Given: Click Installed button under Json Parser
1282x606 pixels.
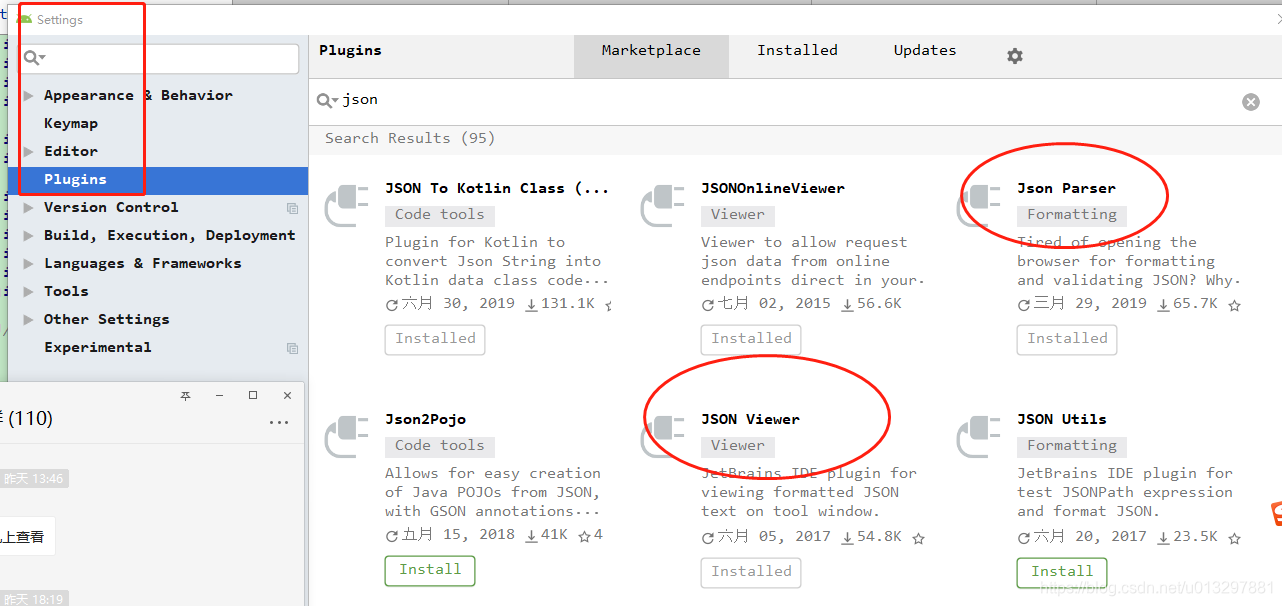Looking at the screenshot, I should 1067,339.
